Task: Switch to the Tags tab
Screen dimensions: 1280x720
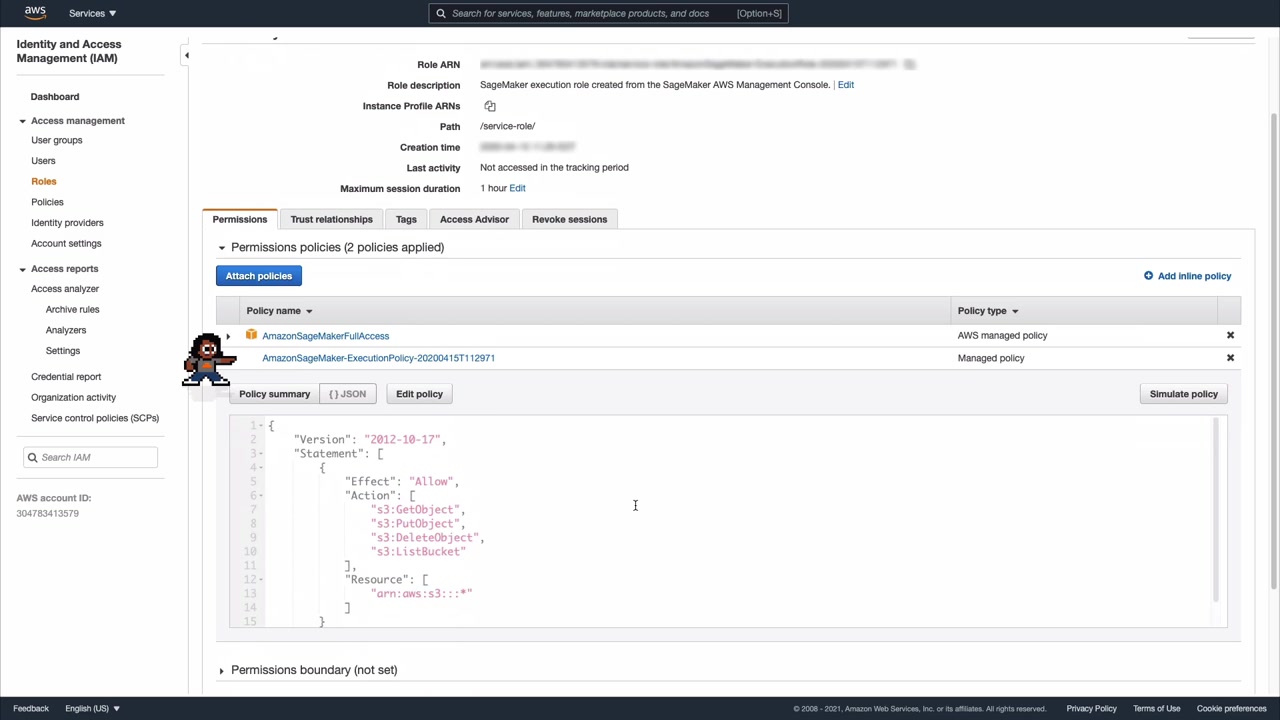Action: [x=406, y=219]
